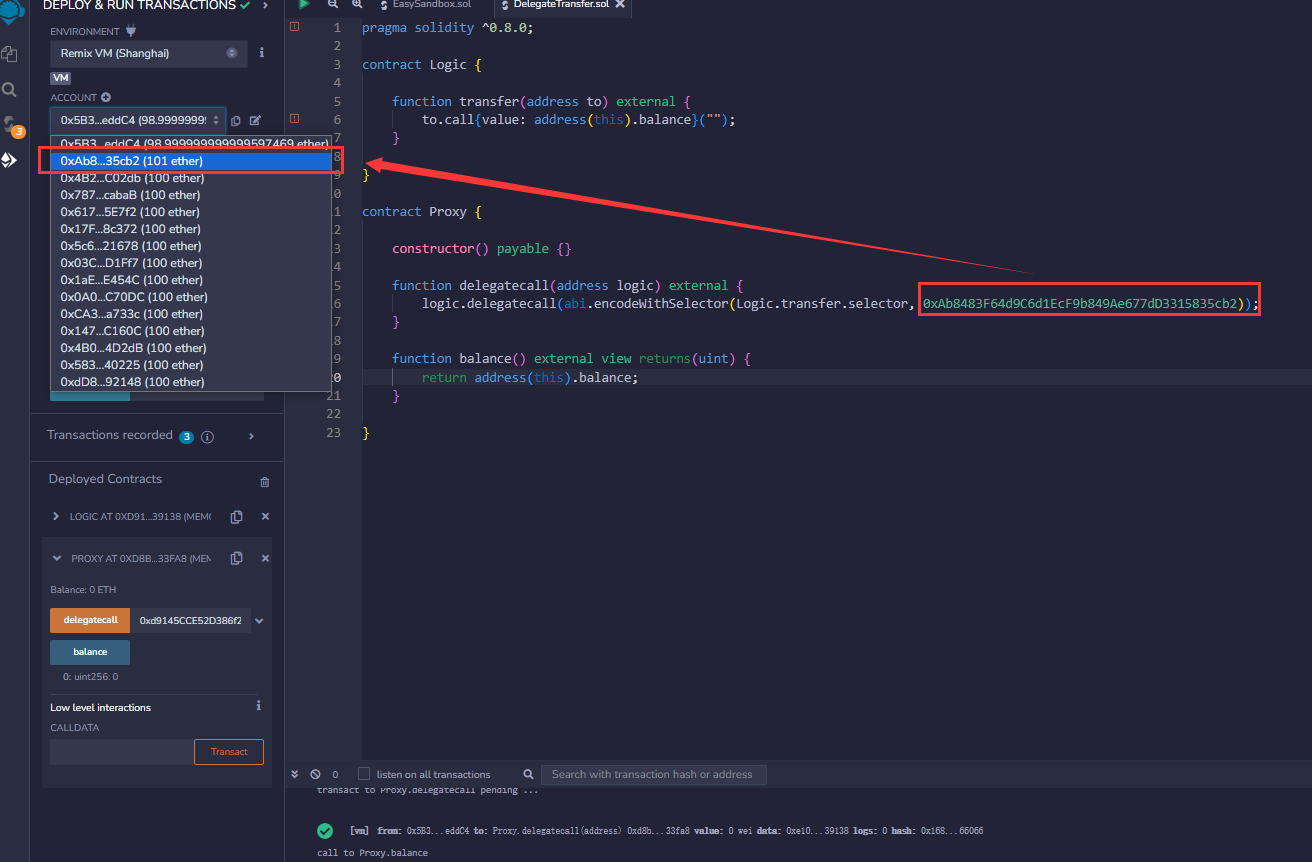Expand delegatecall parameters chevron
Screen dimensions: 1312x862
click(x=260, y=621)
